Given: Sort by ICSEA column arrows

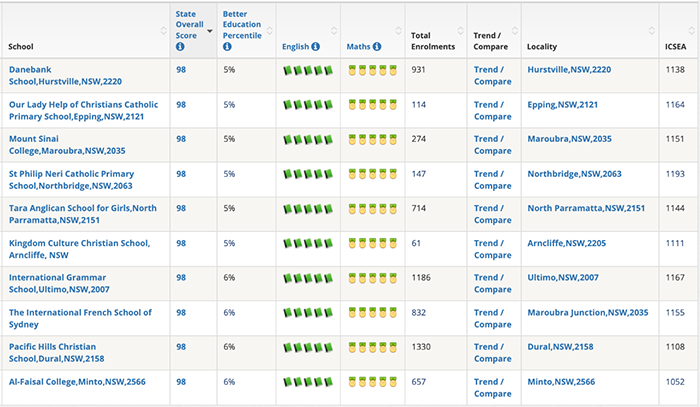Looking at the screenshot, I should (692, 31).
